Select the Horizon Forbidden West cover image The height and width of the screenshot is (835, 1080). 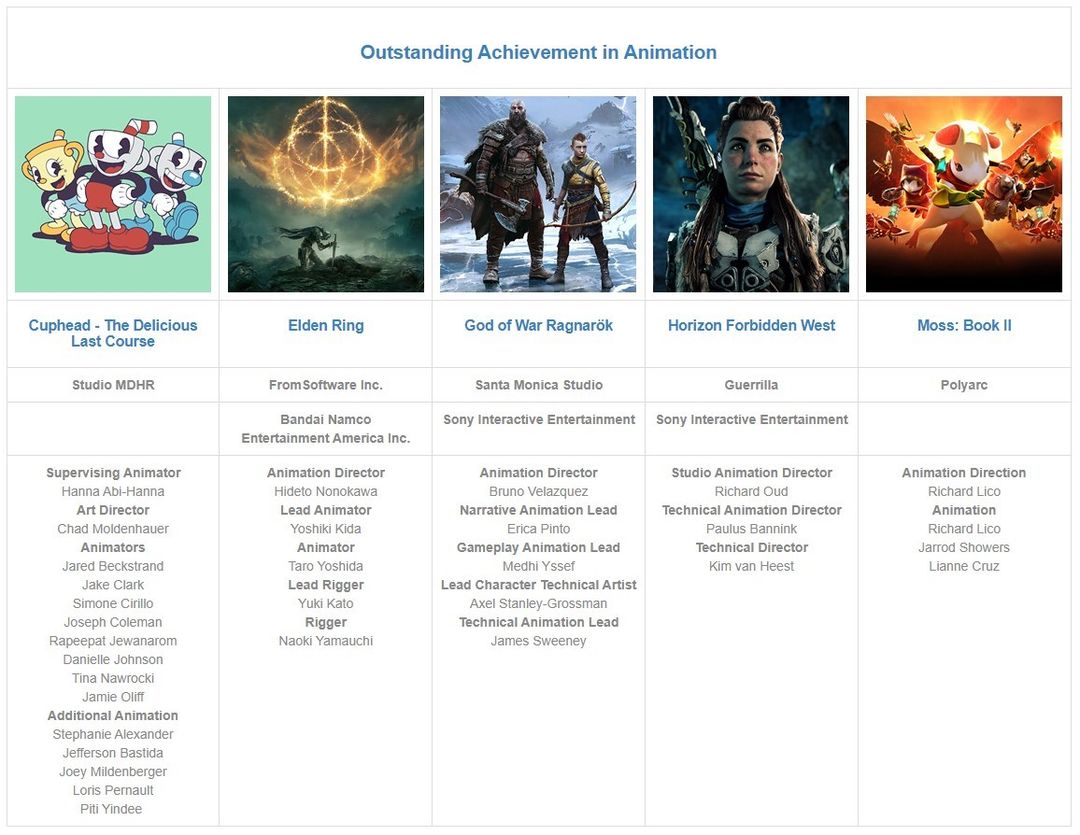coord(751,194)
